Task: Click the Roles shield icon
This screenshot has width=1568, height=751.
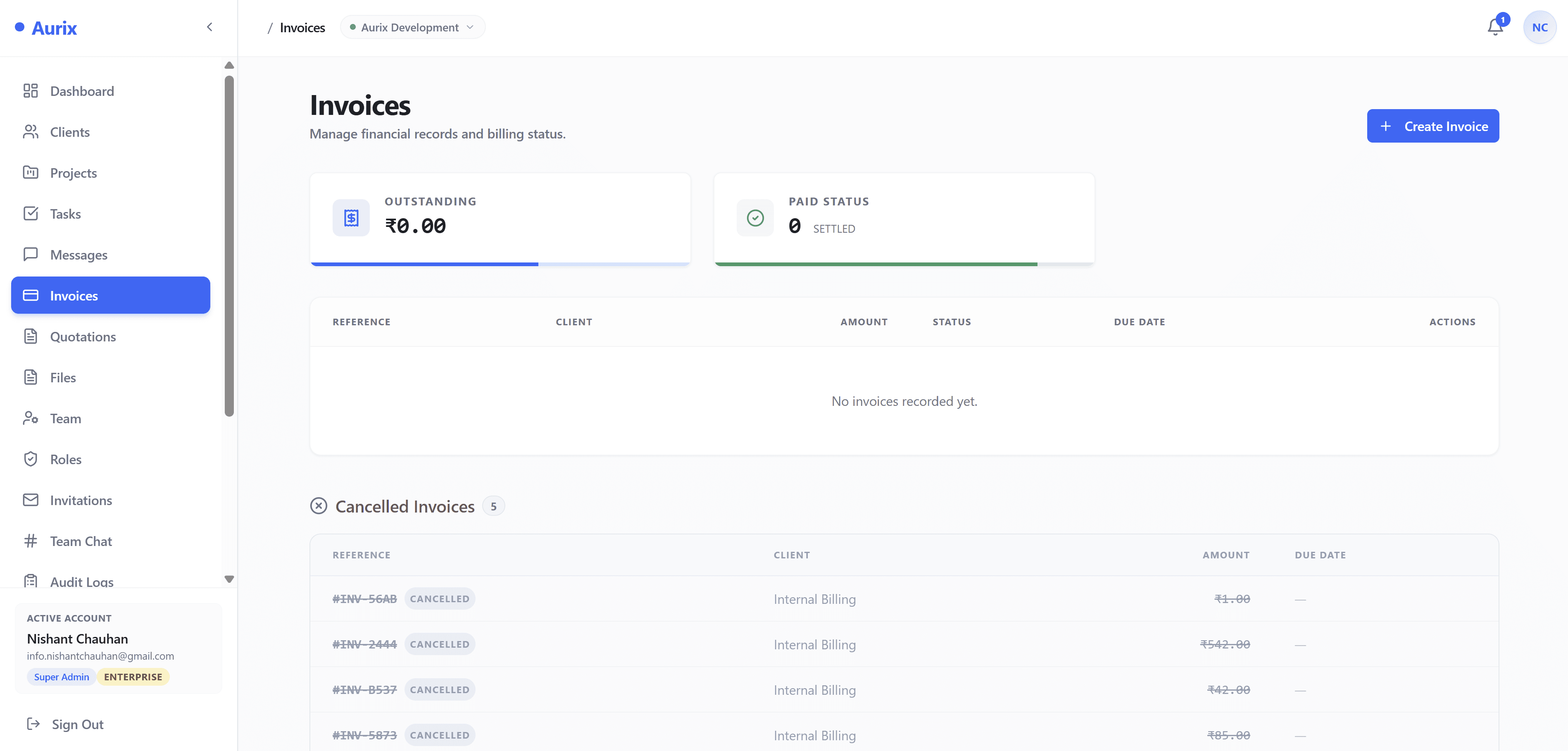Action: (x=31, y=459)
